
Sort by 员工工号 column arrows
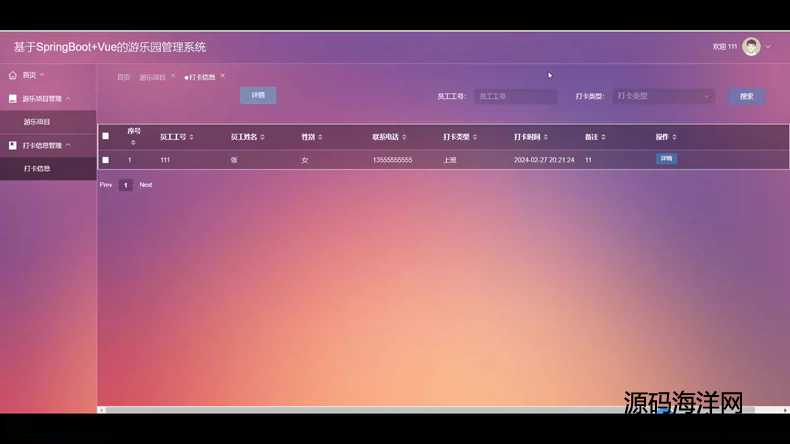coord(192,137)
